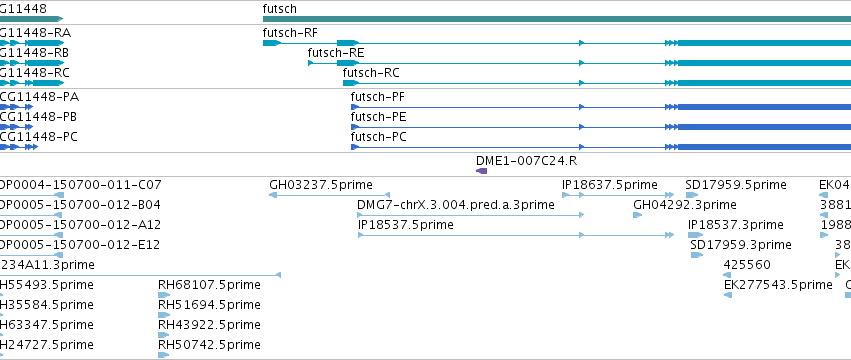Screen dimensions: 851x360
Task: Open the SD17959.5prime label
Action: pyautogui.click(x=735, y=185)
